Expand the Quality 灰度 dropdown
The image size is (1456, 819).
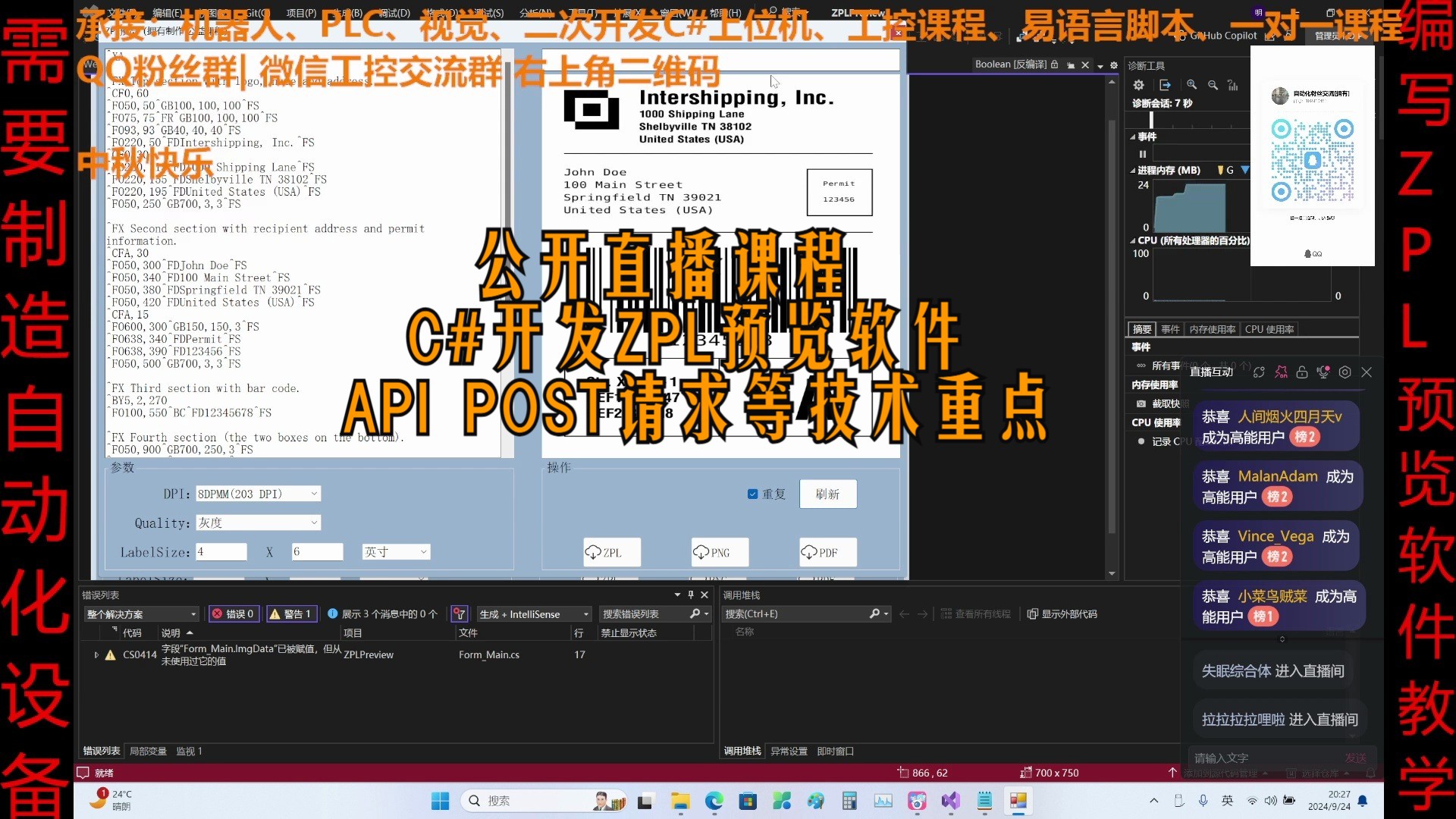click(x=315, y=523)
